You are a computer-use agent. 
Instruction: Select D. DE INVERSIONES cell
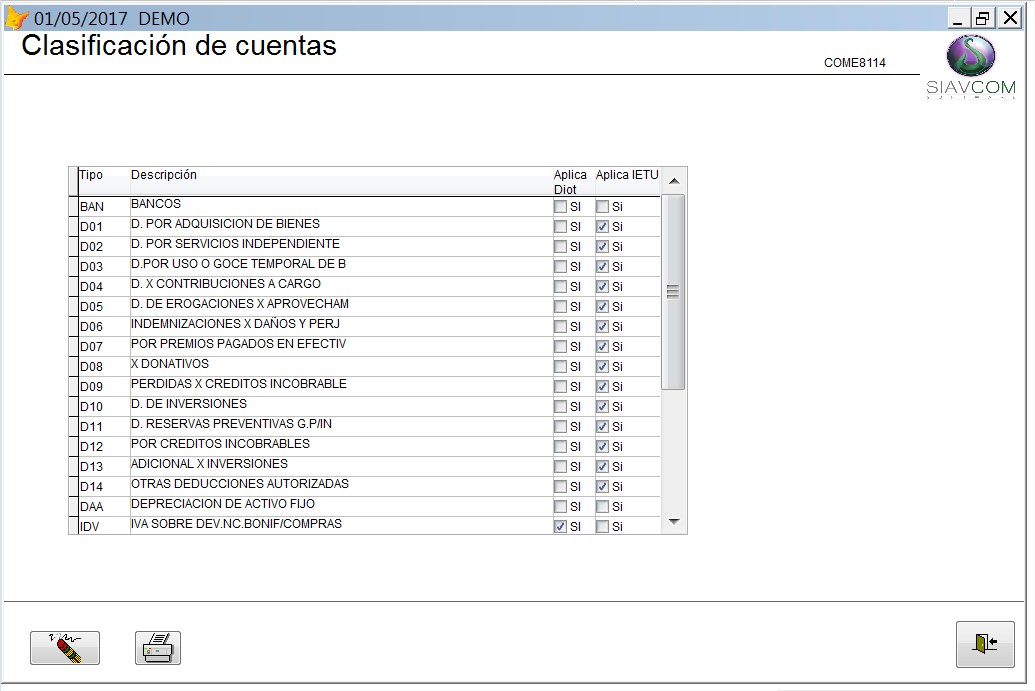coord(341,406)
